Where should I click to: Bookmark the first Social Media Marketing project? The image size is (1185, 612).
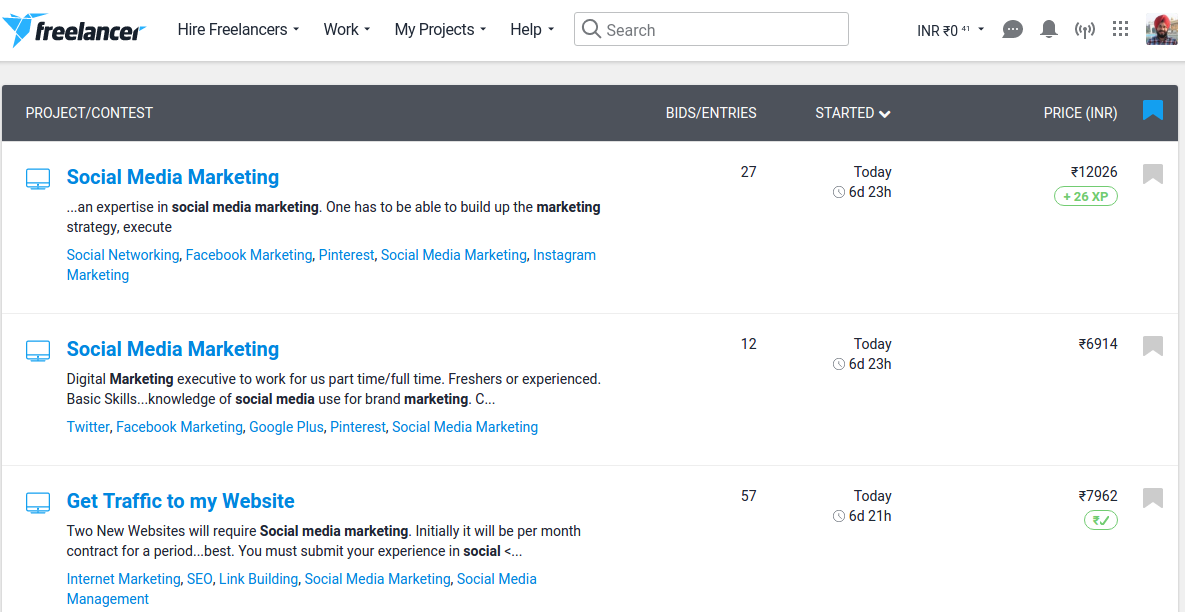click(x=1152, y=173)
